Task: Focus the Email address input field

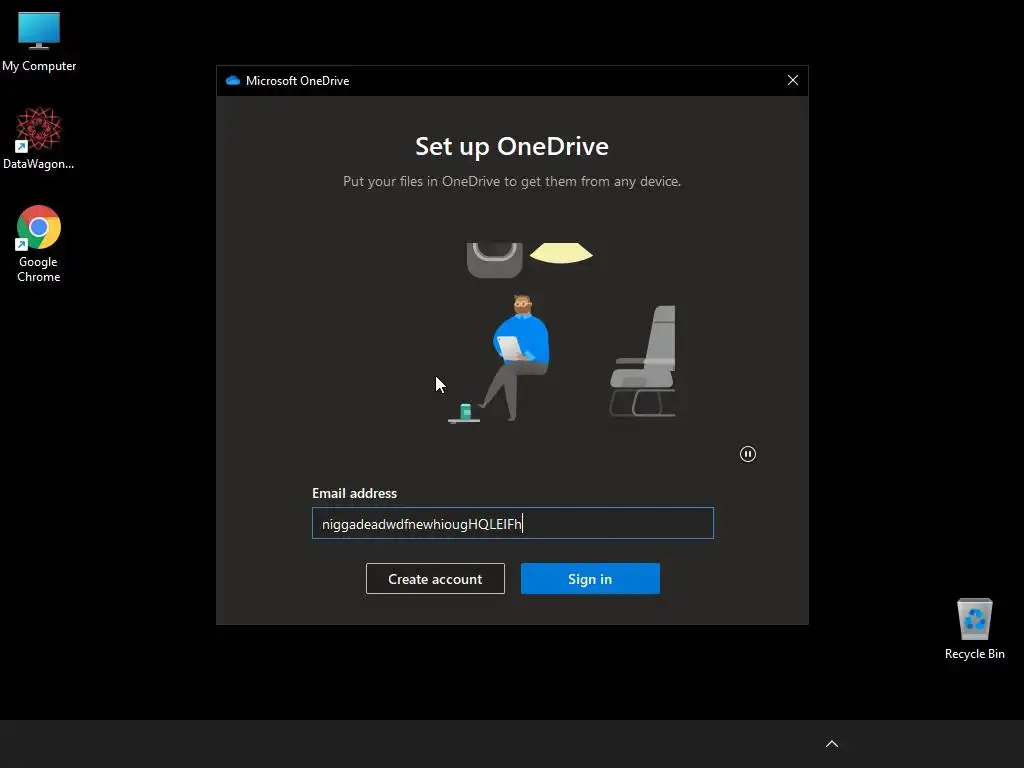Action: click(513, 523)
